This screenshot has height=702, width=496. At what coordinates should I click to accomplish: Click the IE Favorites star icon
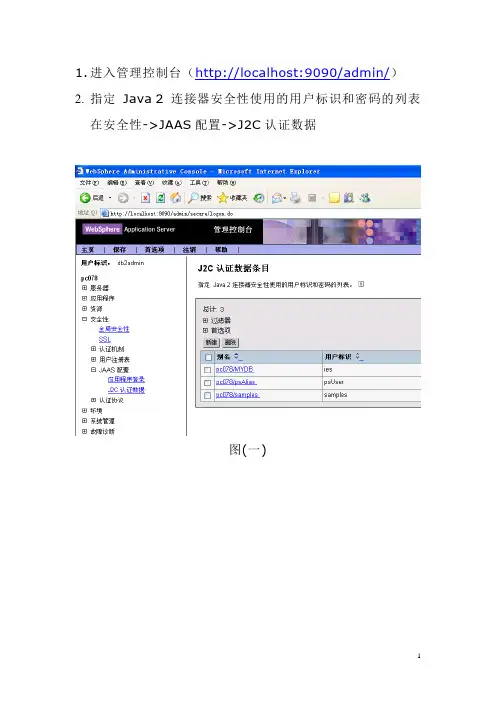pos(222,197)
